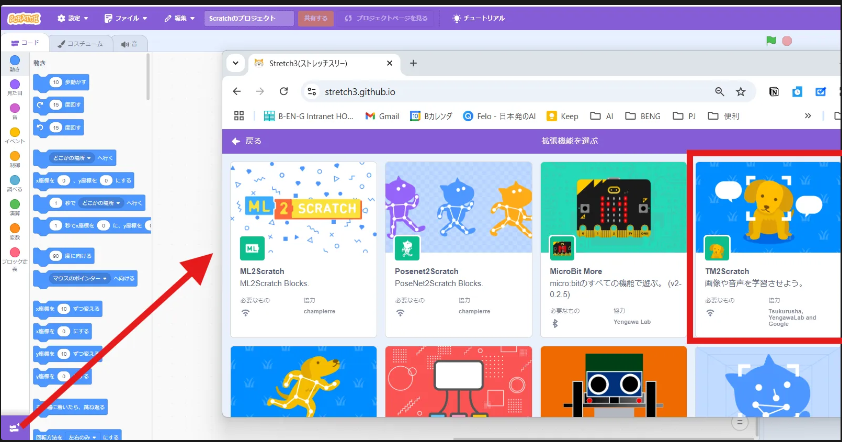Click the zoom magnifier icon in address bar
This screenshot has height=442, width=842.
[x=720, y=92]
